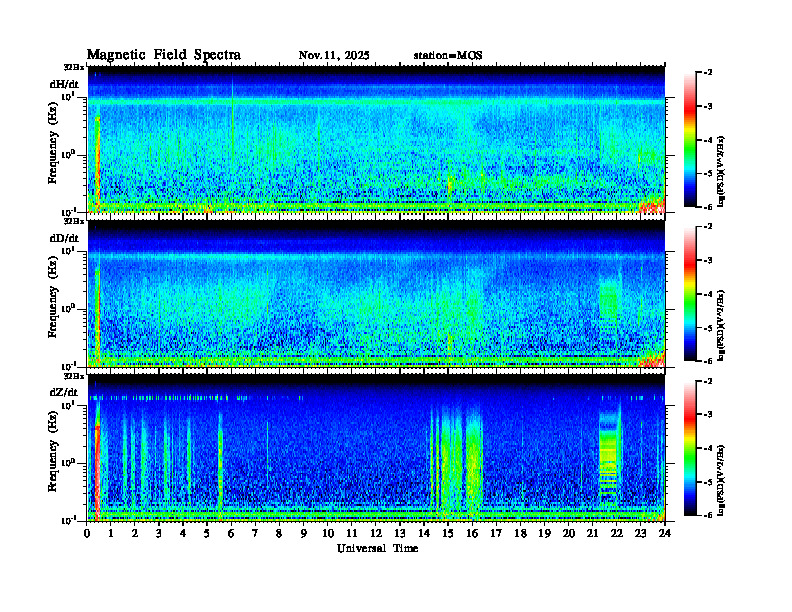Click the time axis tick label "24"
The width and height of the screenshot is (792, 612).
coord(665,533)
